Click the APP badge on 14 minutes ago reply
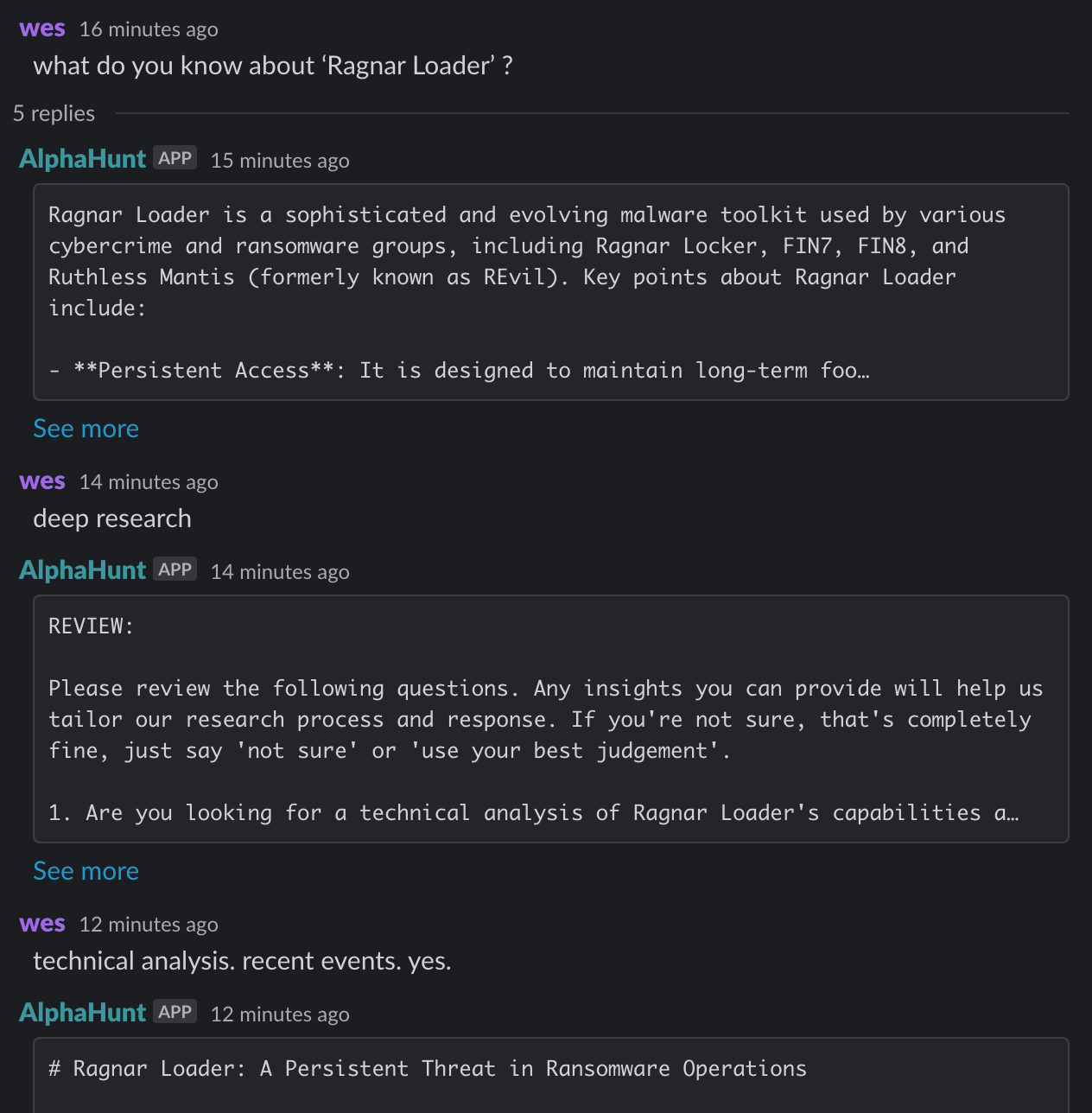The width and height of the screenshot is (1092, 1113). click(175, 569)
